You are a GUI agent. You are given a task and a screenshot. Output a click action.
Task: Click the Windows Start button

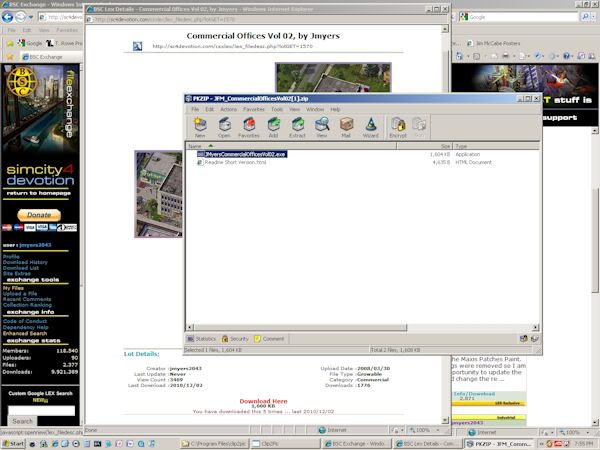(13, 444)
